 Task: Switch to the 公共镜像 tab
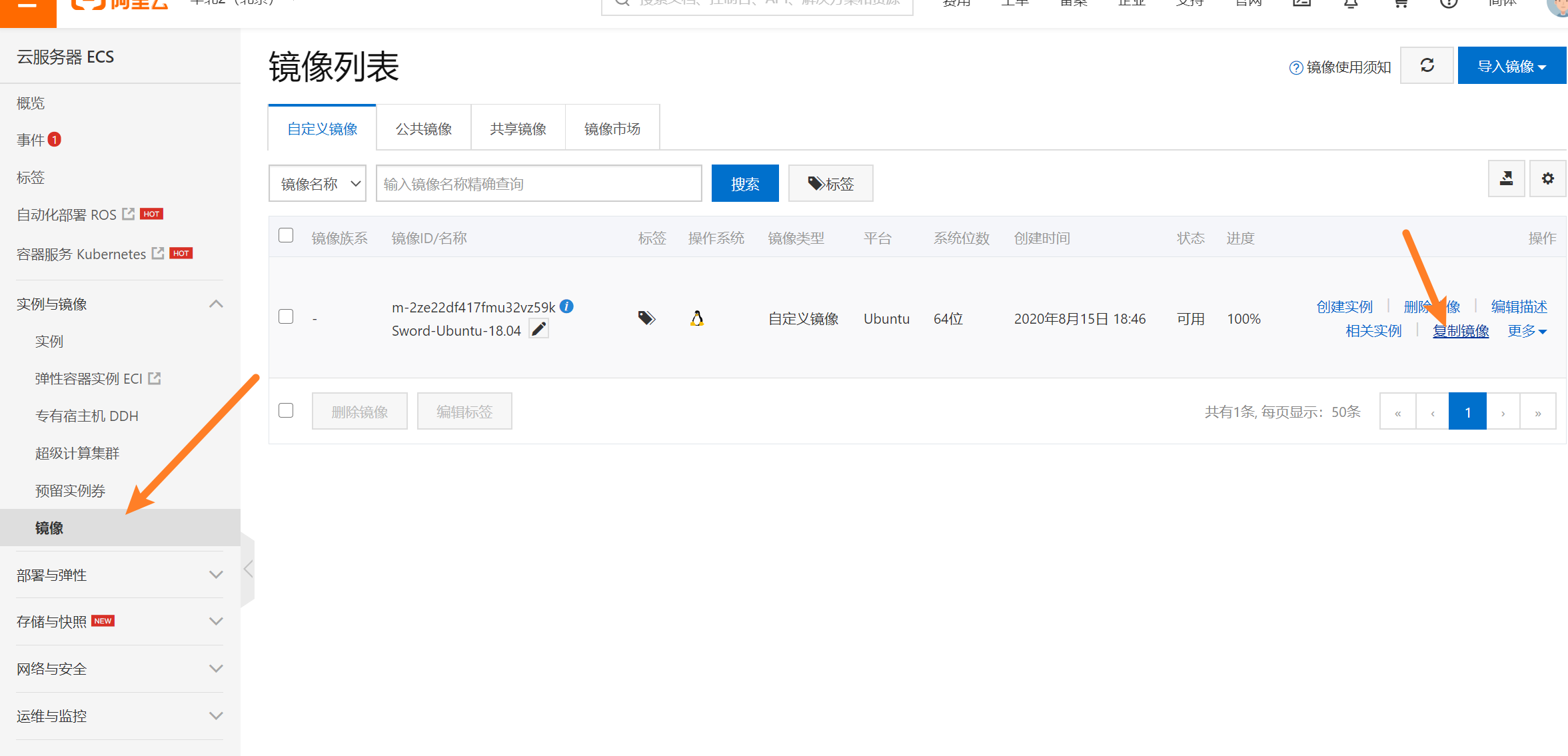(423, 128)
